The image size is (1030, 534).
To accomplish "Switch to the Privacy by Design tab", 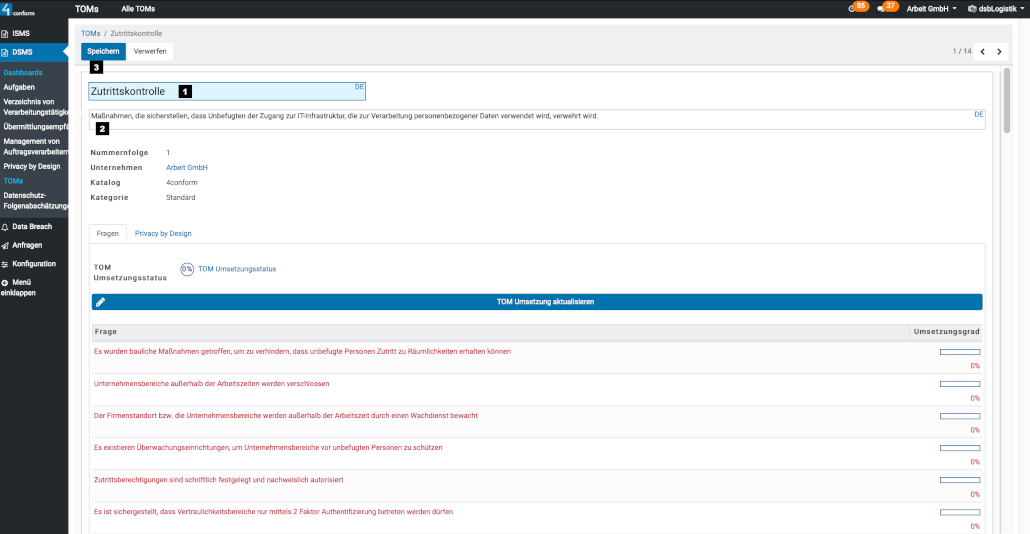I will pyautogui.click(x=163, y=233).
